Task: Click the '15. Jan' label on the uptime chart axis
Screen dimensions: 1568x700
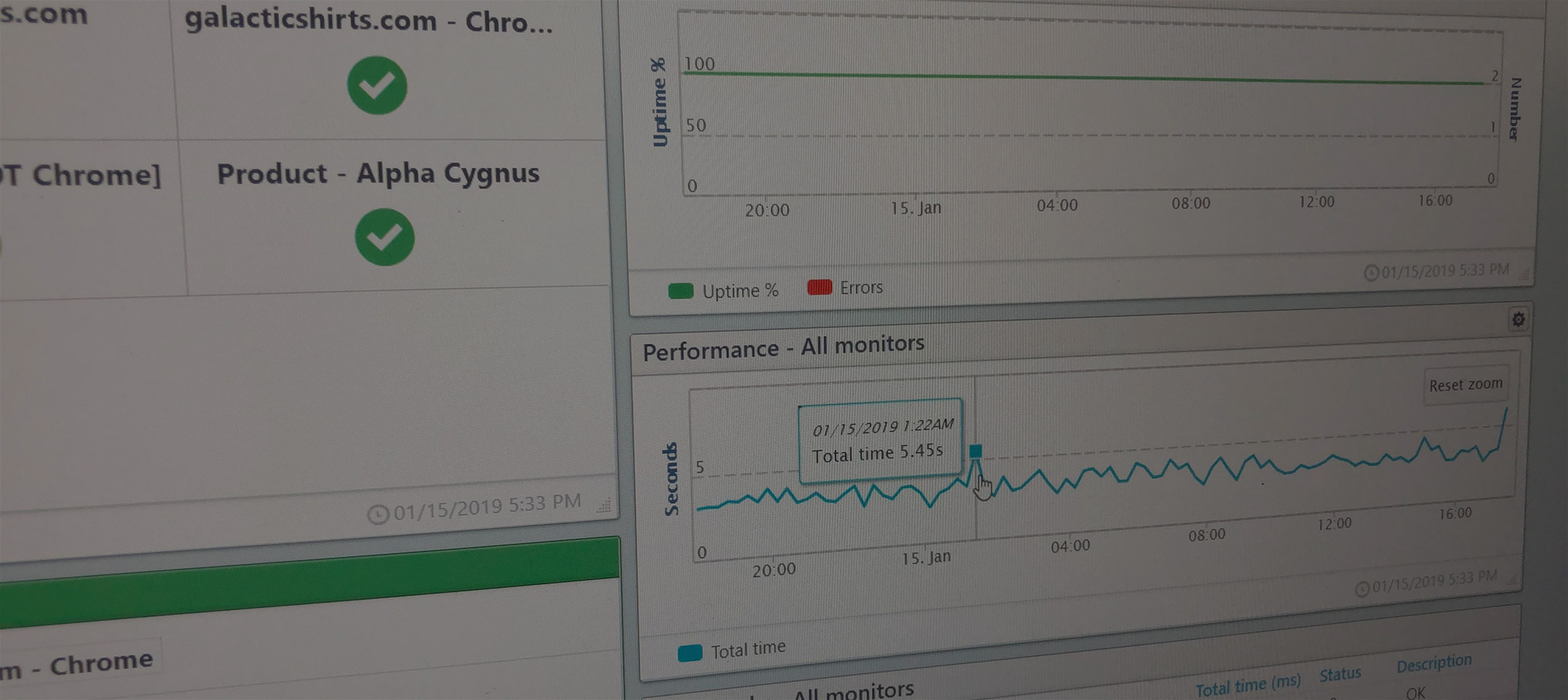Action: (916, 209)
